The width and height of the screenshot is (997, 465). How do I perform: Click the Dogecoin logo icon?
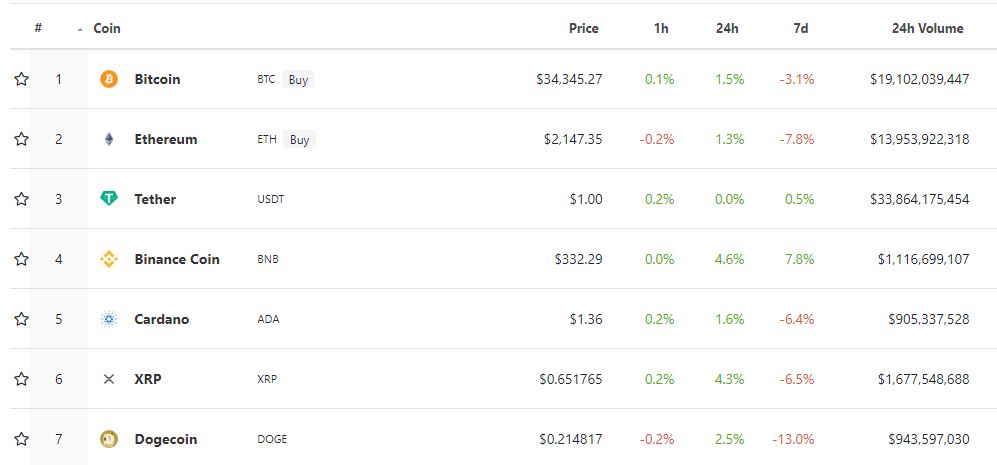[x=109, y=439]
